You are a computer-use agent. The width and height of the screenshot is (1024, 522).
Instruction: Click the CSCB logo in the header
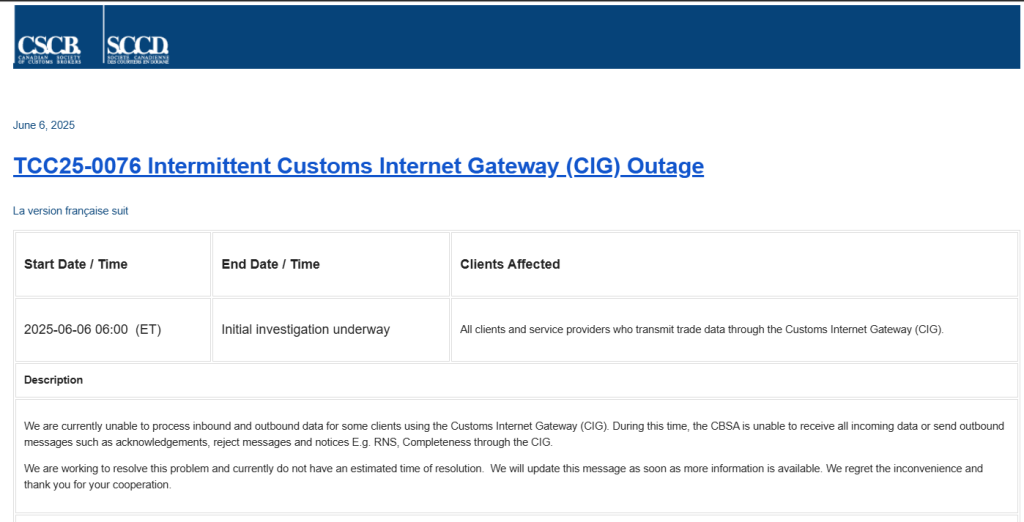coord(49,49)
